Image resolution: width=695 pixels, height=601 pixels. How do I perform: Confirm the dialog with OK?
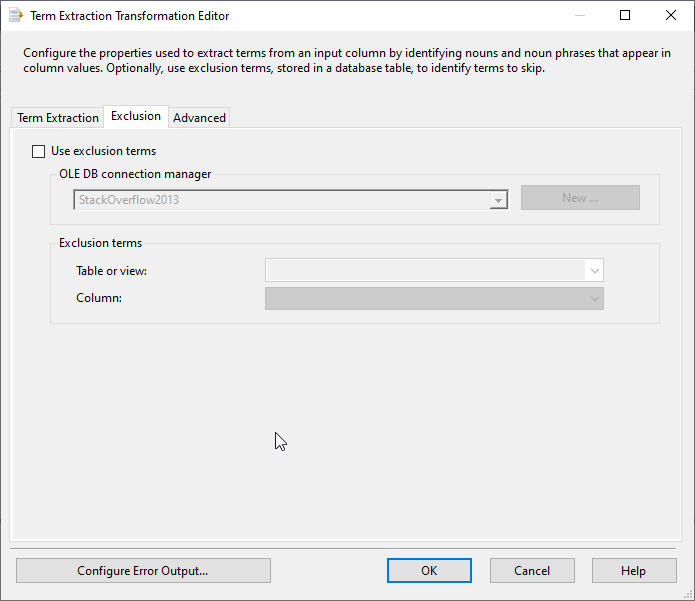(429, 571)
